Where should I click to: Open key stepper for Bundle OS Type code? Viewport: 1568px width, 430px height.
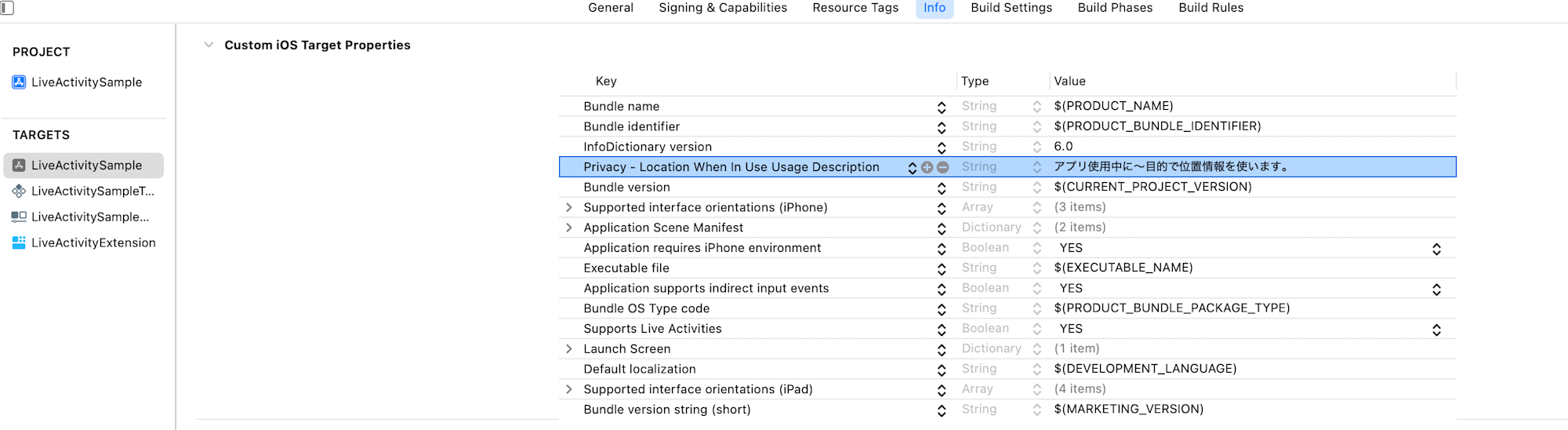942,309
